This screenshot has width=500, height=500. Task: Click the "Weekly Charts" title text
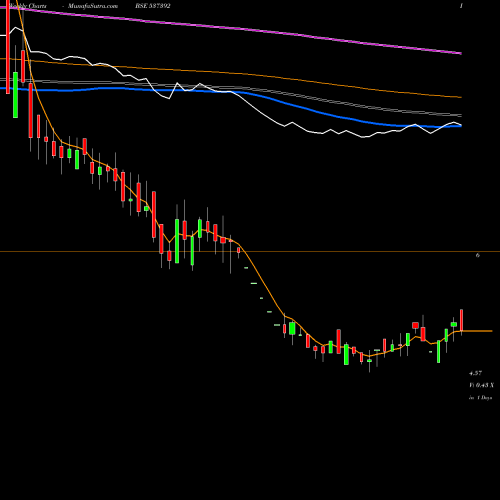point(28,6)
